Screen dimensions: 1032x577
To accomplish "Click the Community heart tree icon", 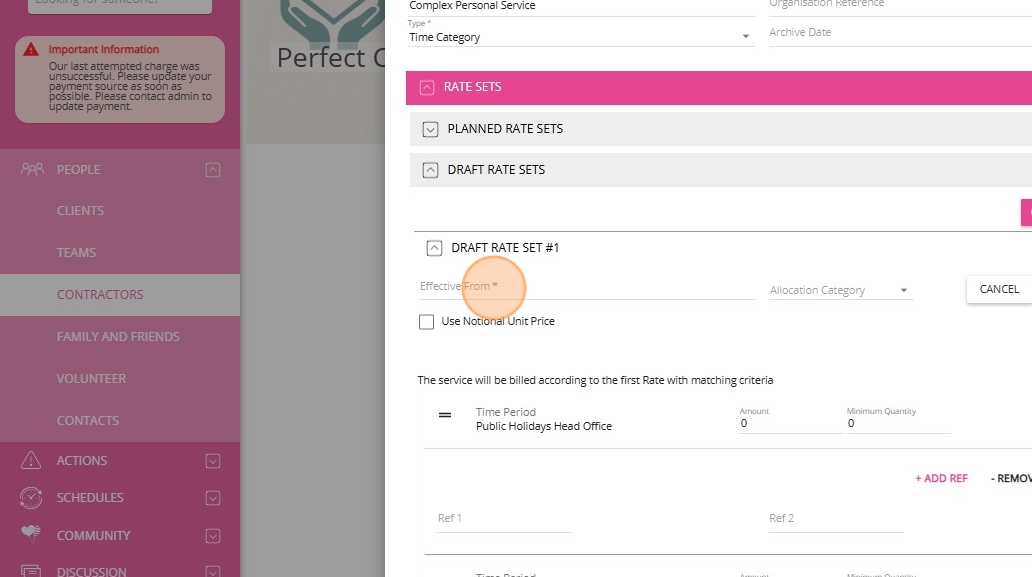I will 31,534.
